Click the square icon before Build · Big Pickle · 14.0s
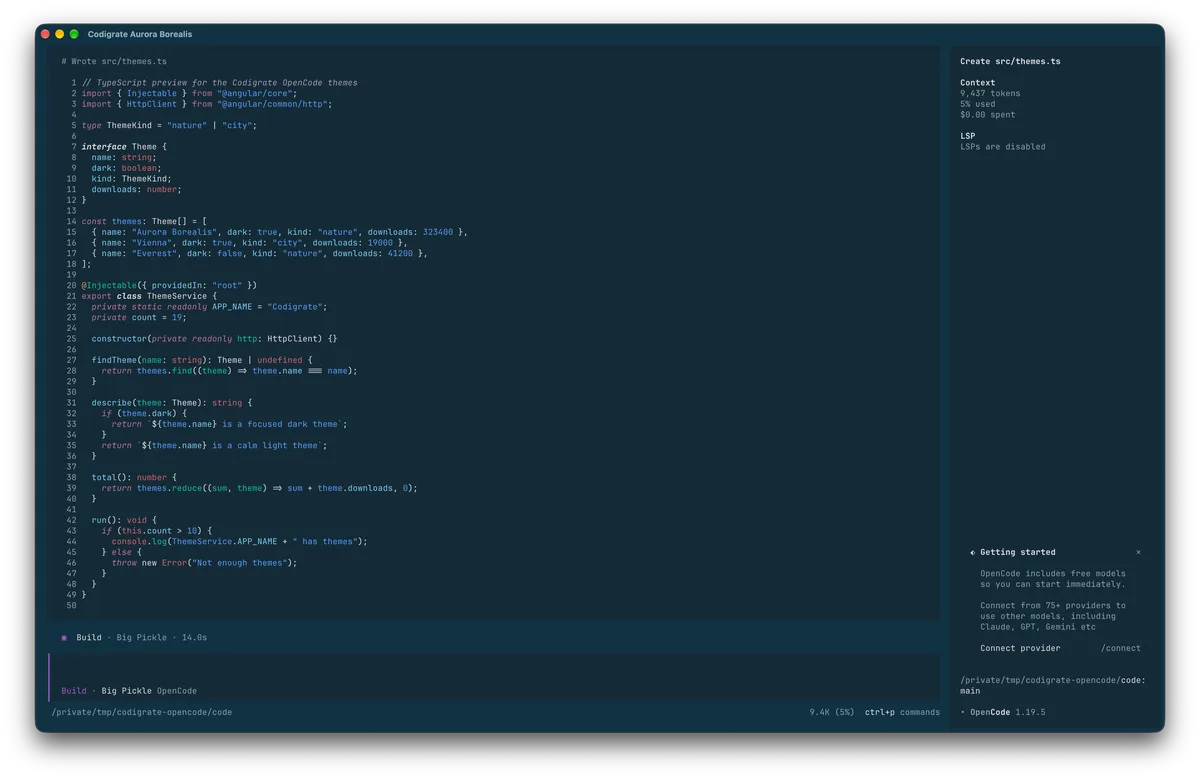This screenshot has height=779, width=1200. (64, 637)
